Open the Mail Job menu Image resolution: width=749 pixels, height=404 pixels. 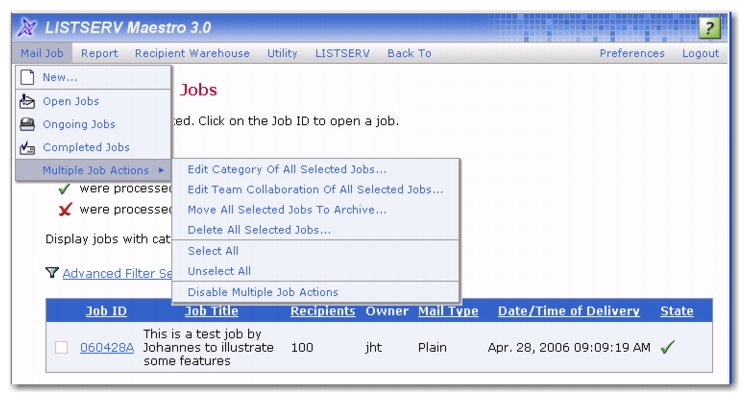tap(42, 53)
